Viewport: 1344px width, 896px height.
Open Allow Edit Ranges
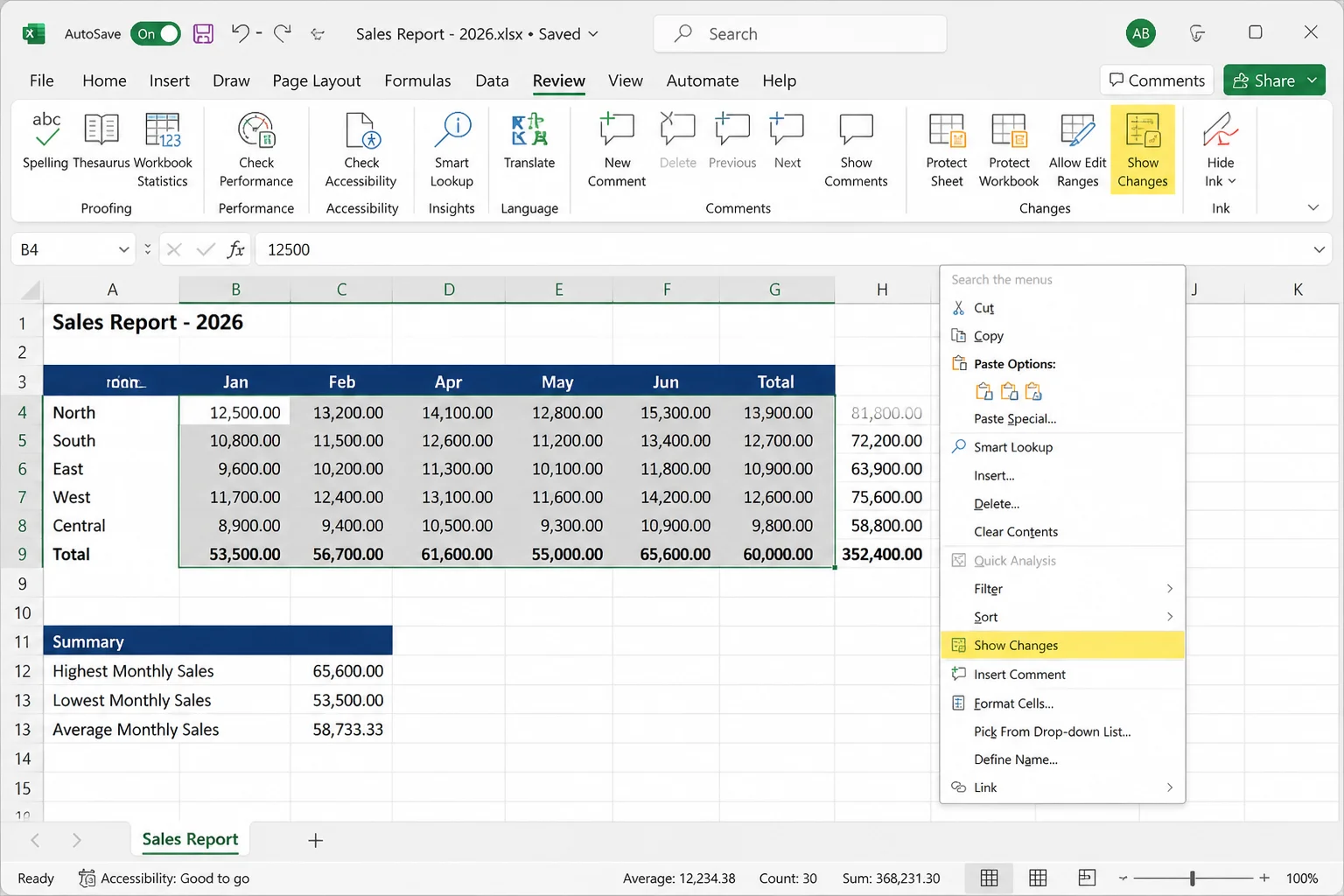pyautogui.click(x=1077, y=150)
